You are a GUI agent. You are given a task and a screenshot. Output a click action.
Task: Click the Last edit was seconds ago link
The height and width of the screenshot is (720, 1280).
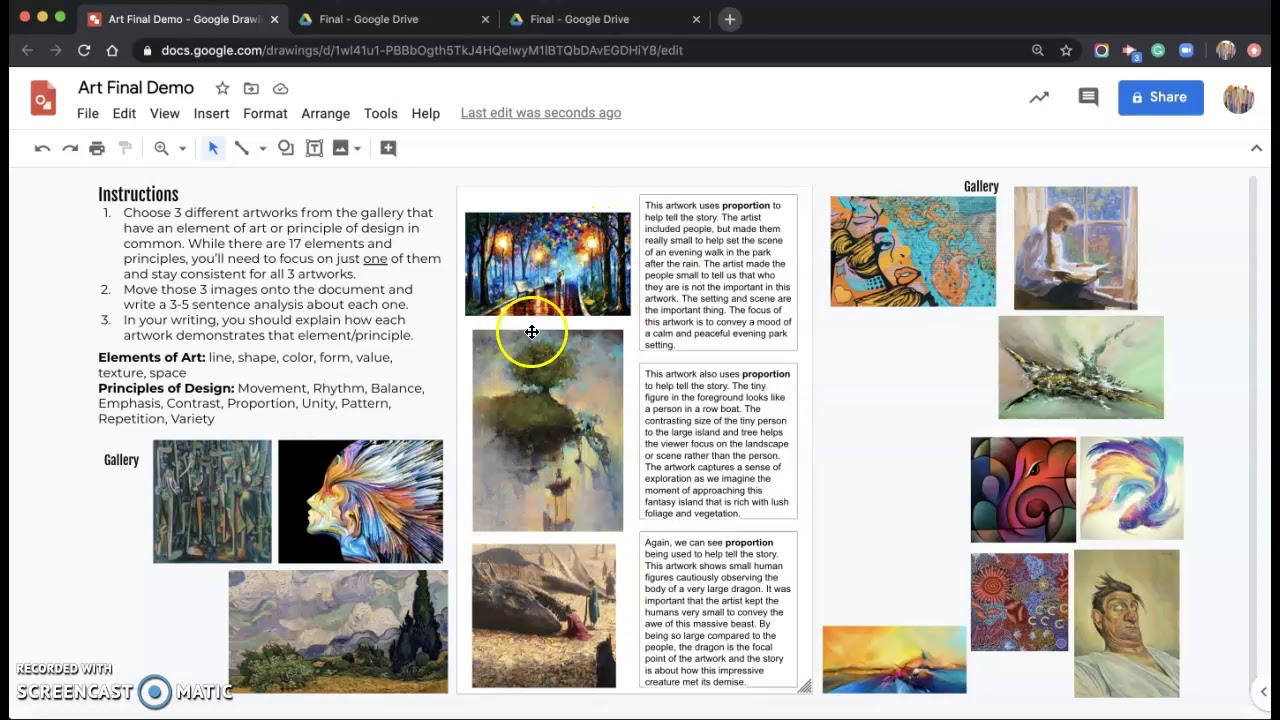541,113
